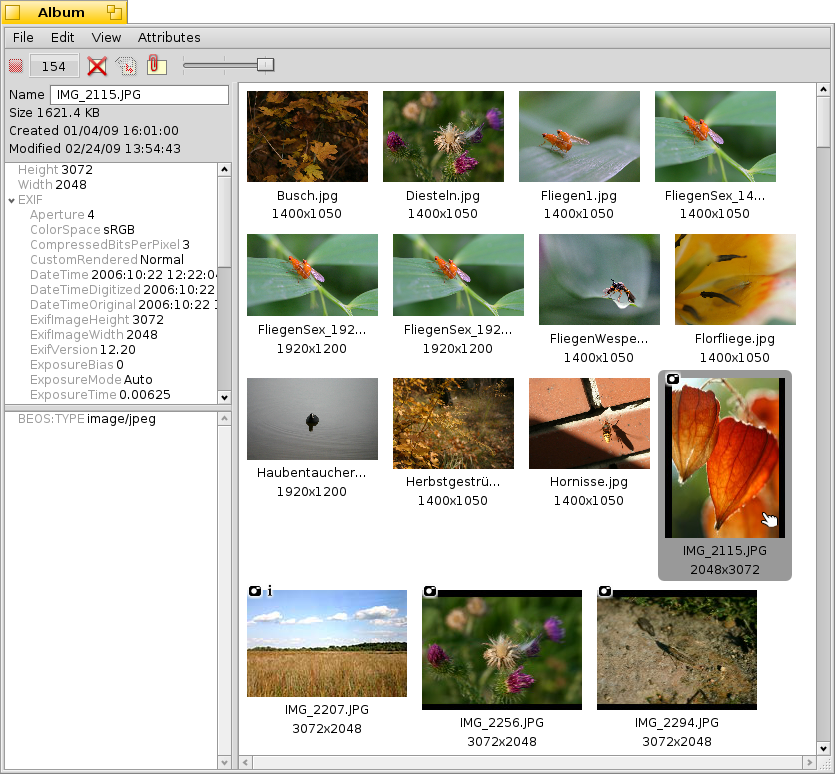Click the camera badge on IMG_2256.JPG
Image resolution: width=835 pixels, height=774 pixels.
(x=430, y=591)
